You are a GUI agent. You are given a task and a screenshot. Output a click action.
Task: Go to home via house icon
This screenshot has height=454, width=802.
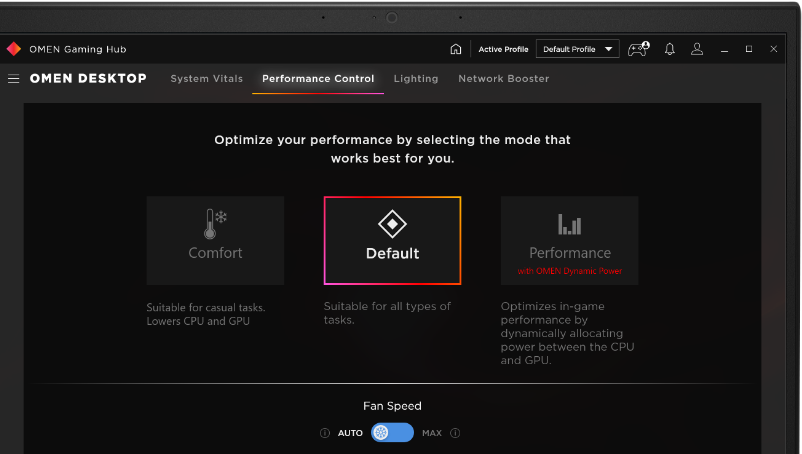(x=456, y=49)
